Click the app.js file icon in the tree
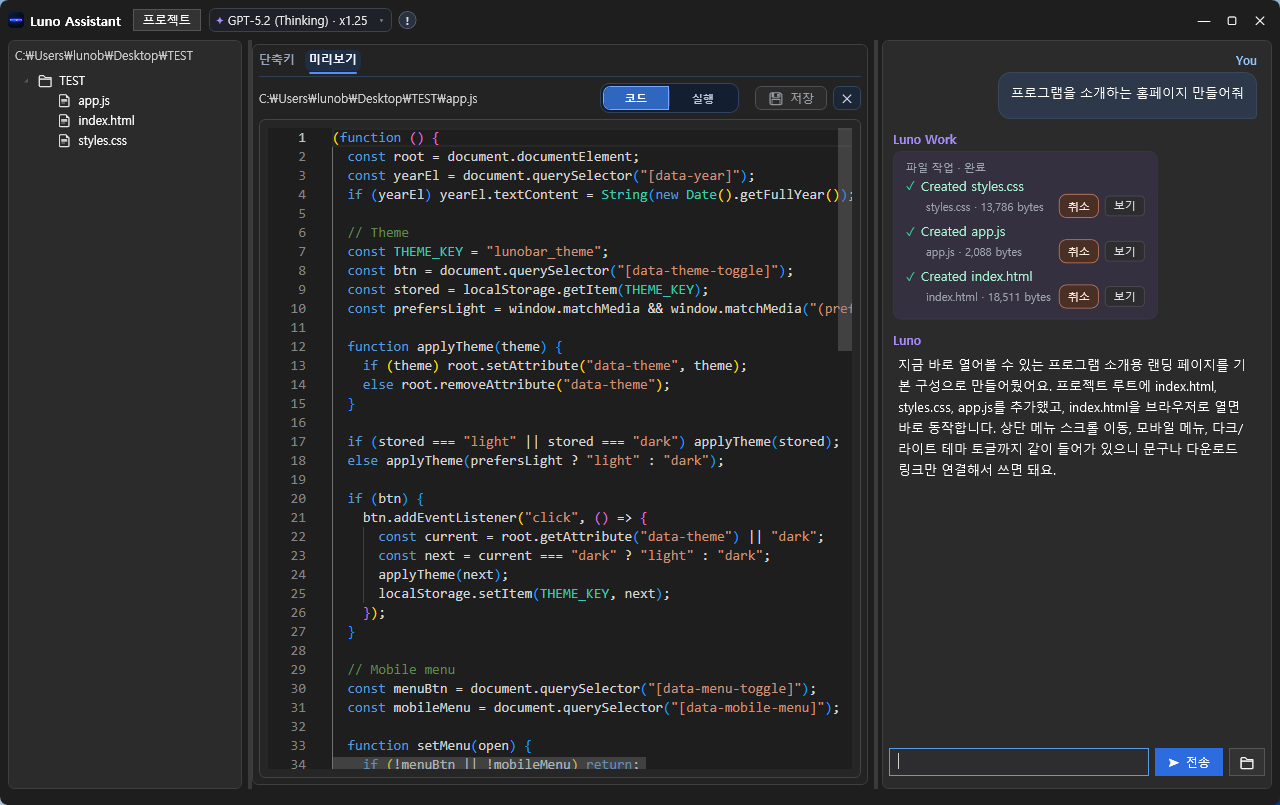 (x=65, y=101)
